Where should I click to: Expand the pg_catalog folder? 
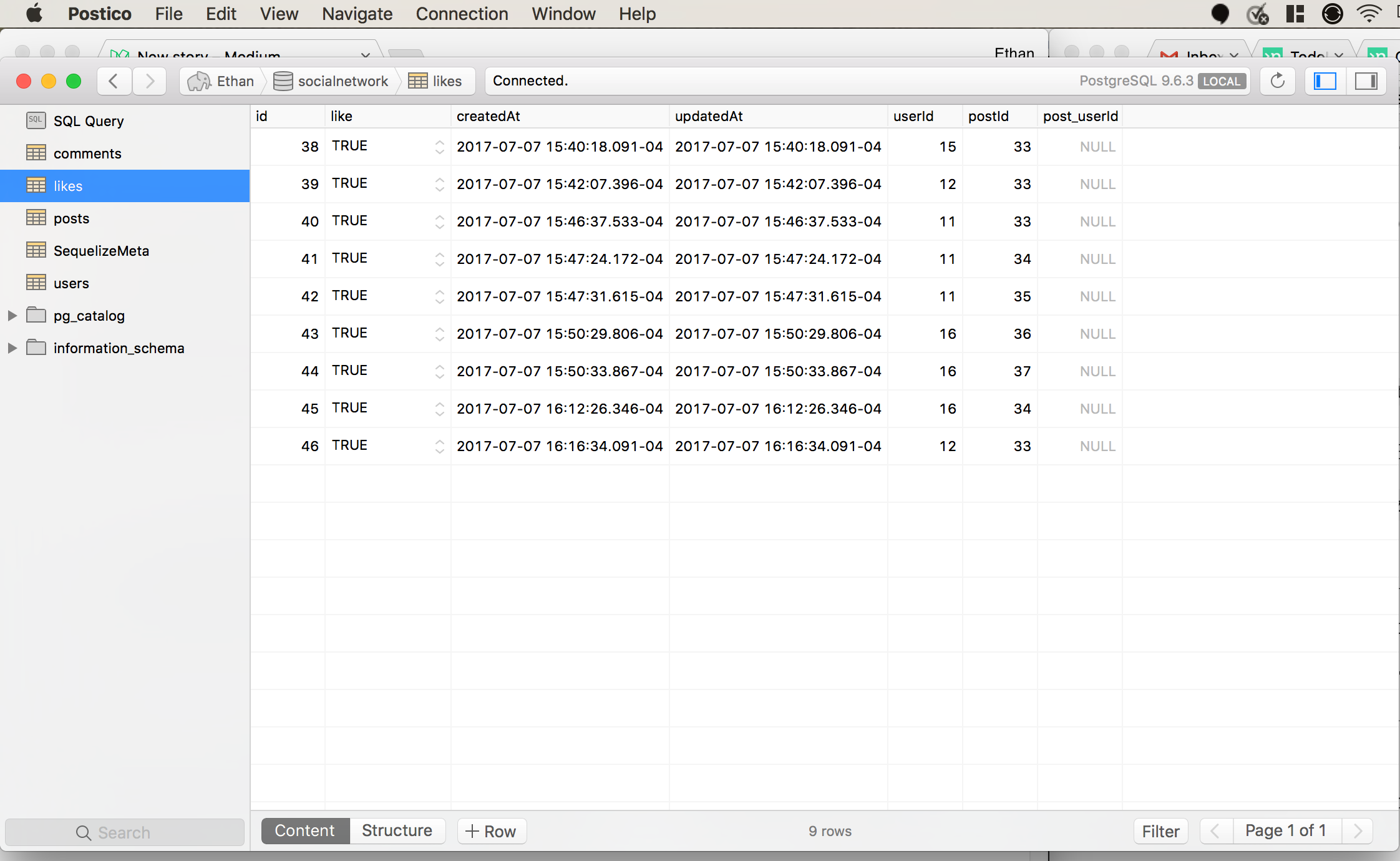[12, 316]
